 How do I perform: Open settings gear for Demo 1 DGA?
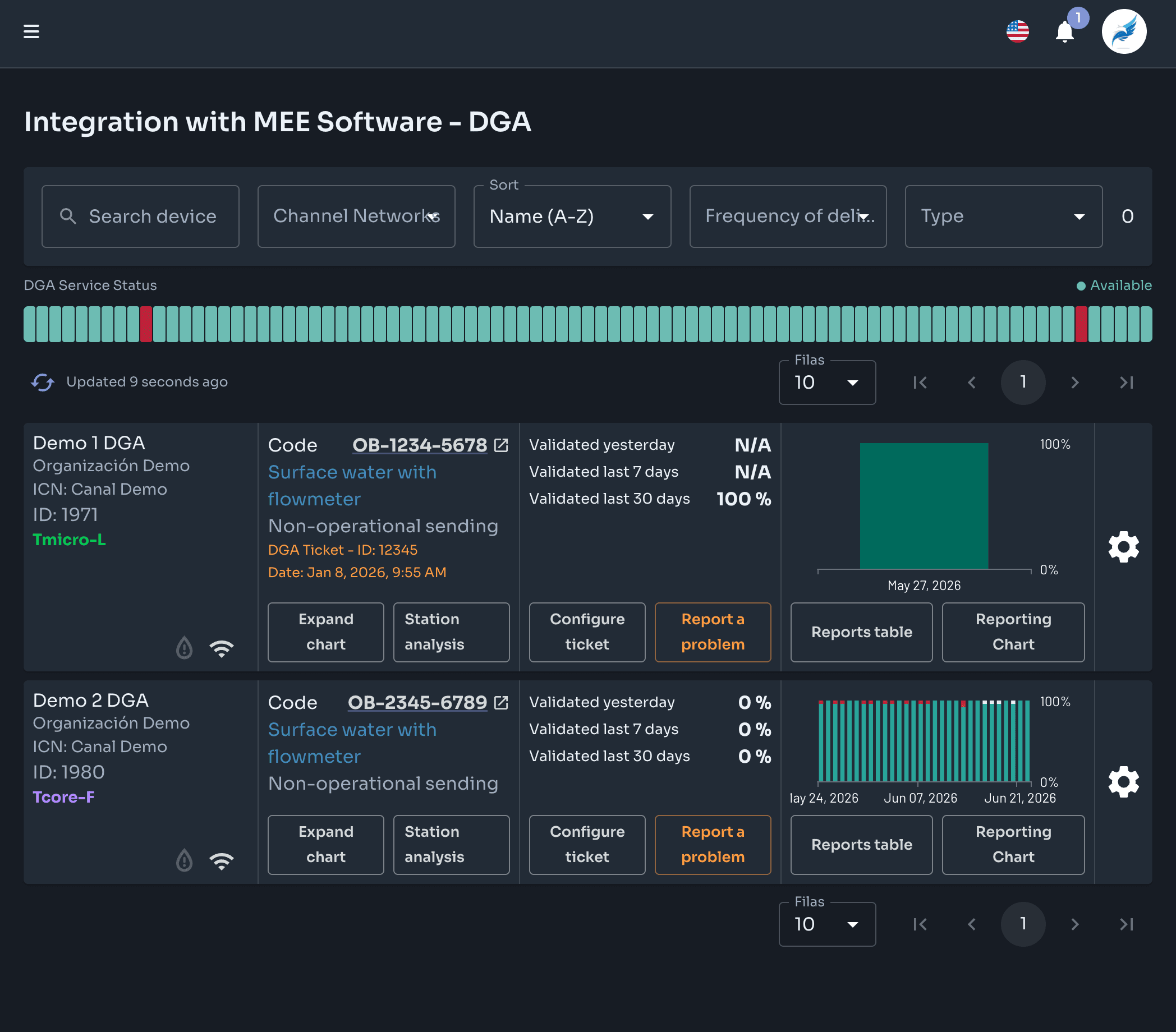[x=1123, y=547]
